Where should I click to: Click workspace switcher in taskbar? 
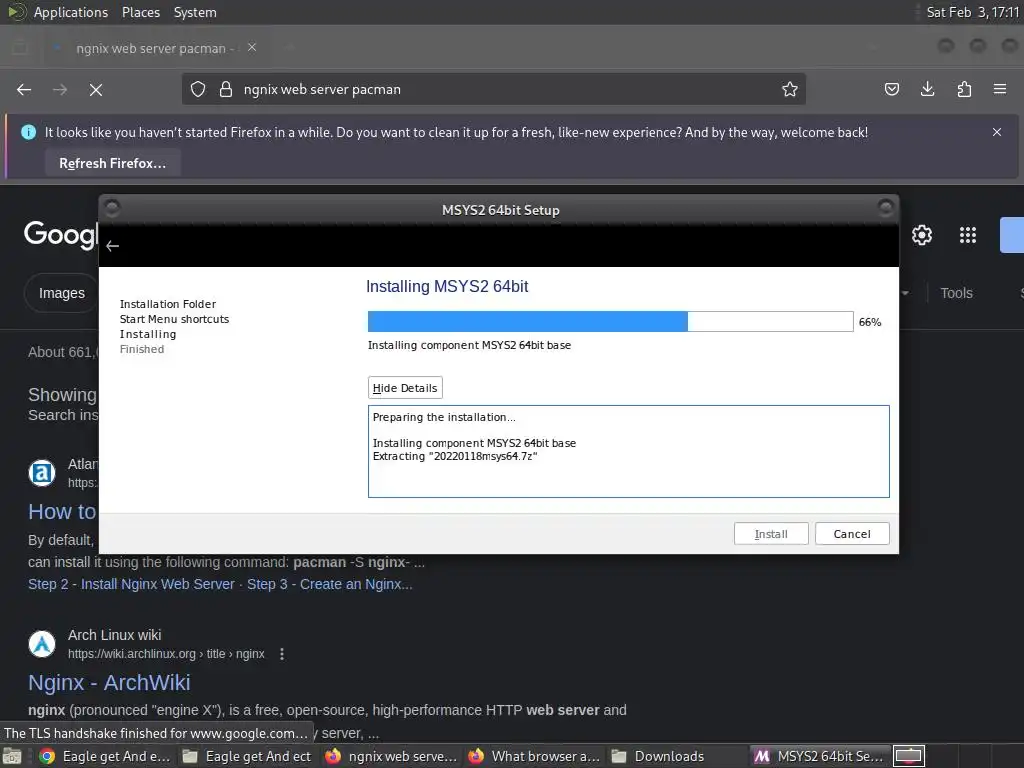909,756
